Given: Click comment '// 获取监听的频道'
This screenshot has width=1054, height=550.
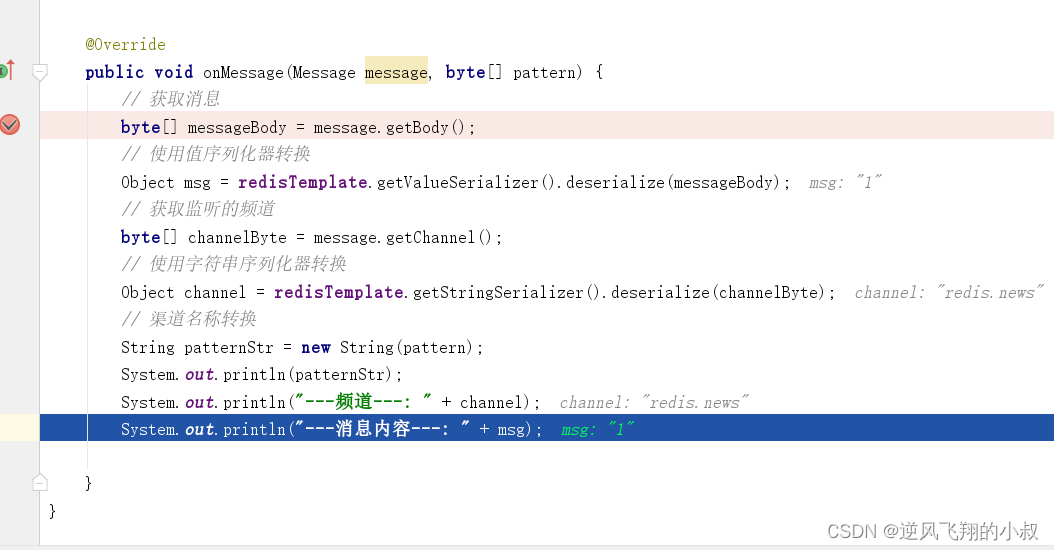Looking at the screenshot, I should pos(198,210).
